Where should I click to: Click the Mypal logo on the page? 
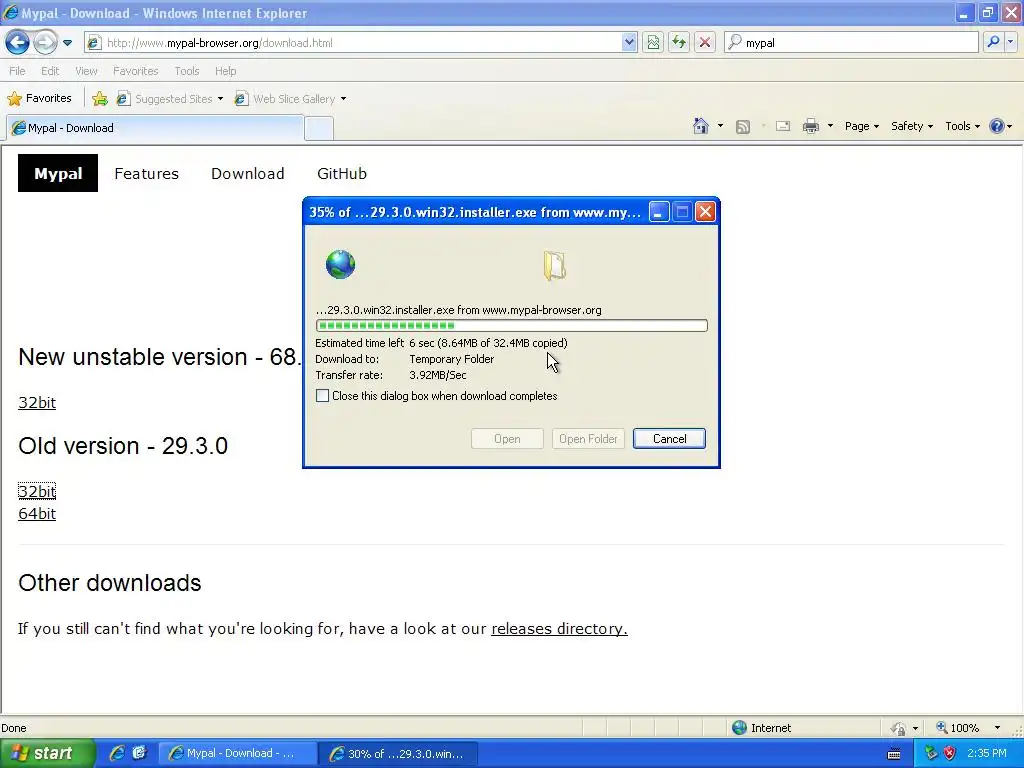pos(58,173)
